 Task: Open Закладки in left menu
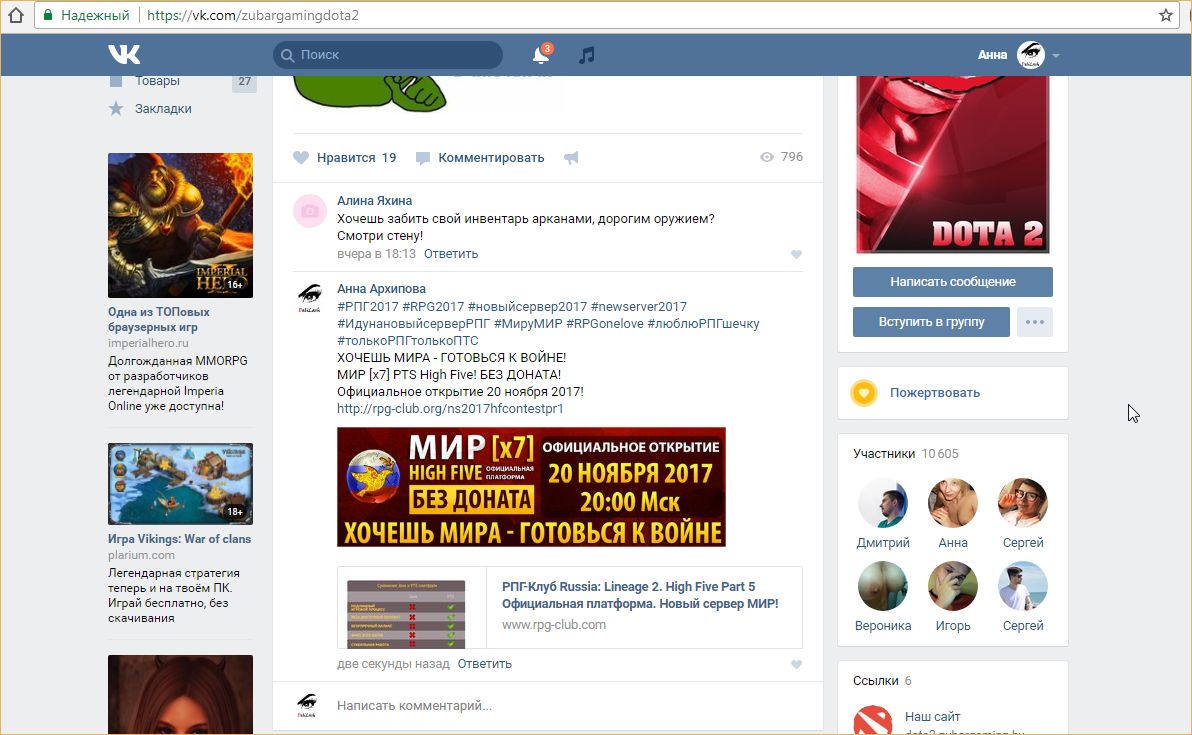(x=163, y=109)
